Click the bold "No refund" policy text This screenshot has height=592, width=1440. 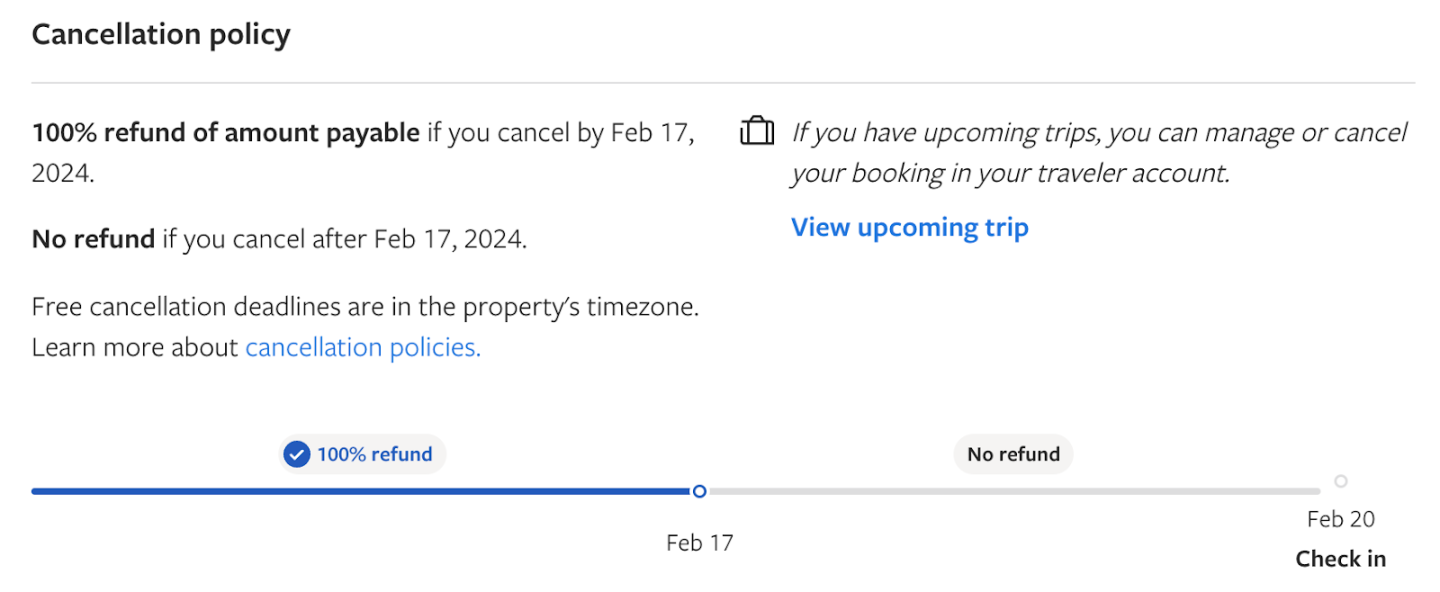(x=93, y=239)
